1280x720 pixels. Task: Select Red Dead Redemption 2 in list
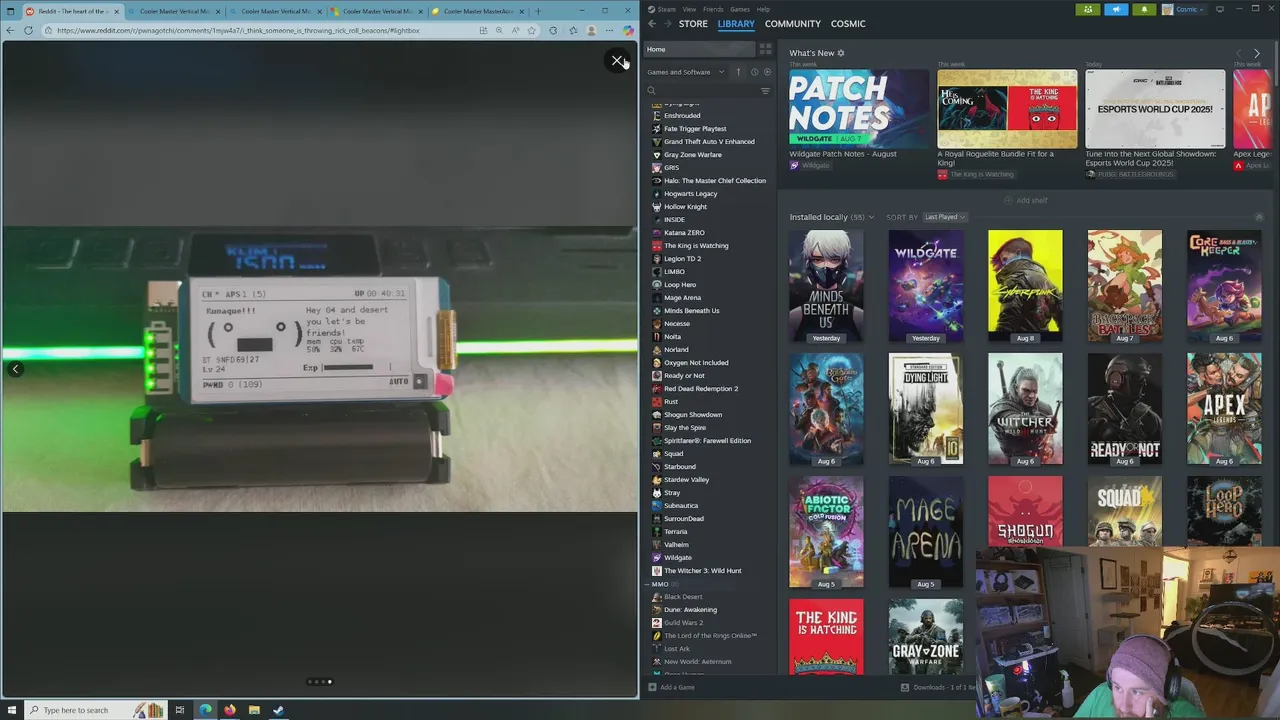pyautogui.click(x=700, y=389)
